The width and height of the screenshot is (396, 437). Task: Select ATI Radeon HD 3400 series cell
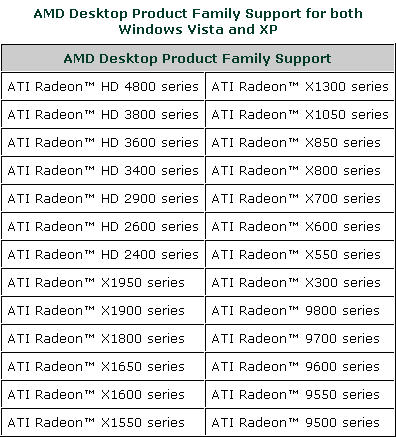pos(103,170)
